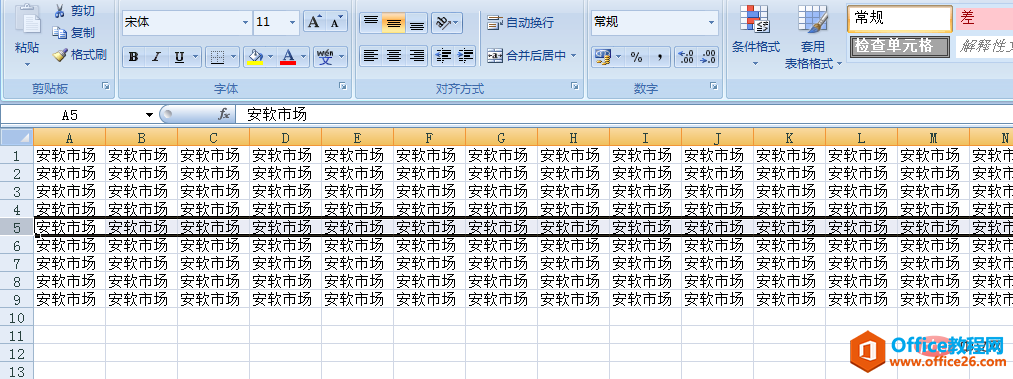Click the Borders grid icon

[x=218, y=57]
